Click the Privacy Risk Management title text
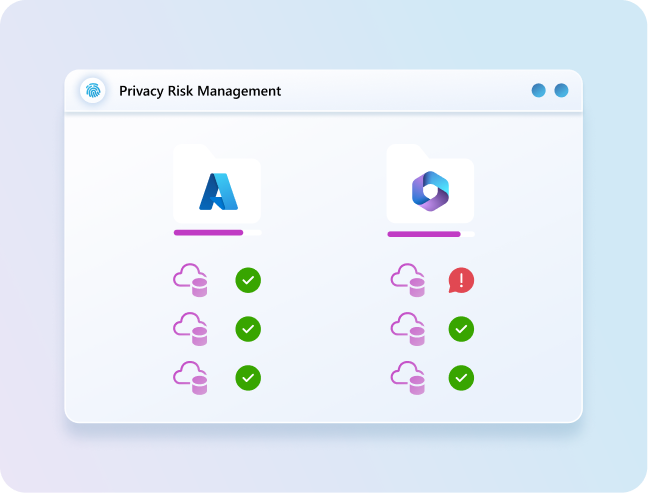Image resolution: width=648 pixels, height=493 pixels. point(200,91)
